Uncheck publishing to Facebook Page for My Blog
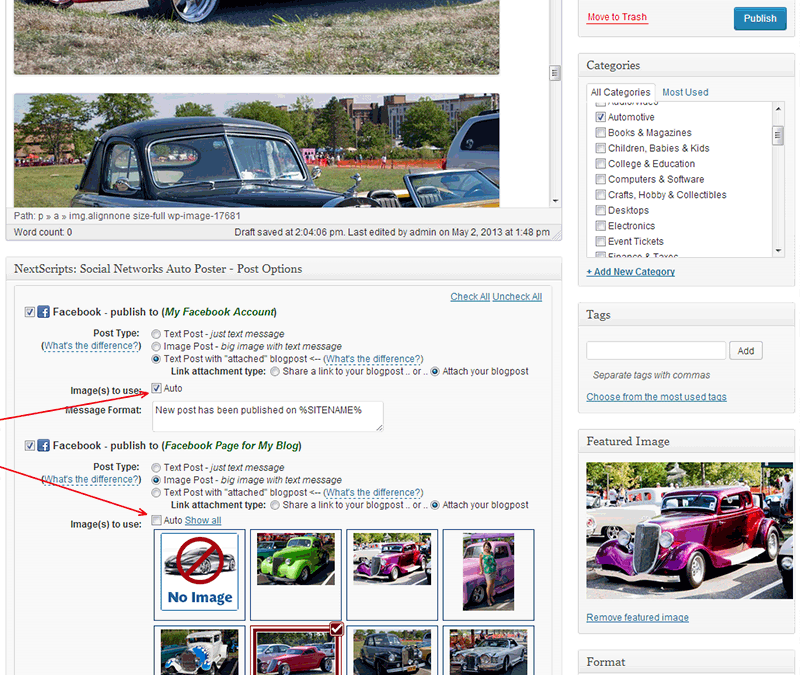800x675 pixels. pyautogui.click(x=30, y=445)
